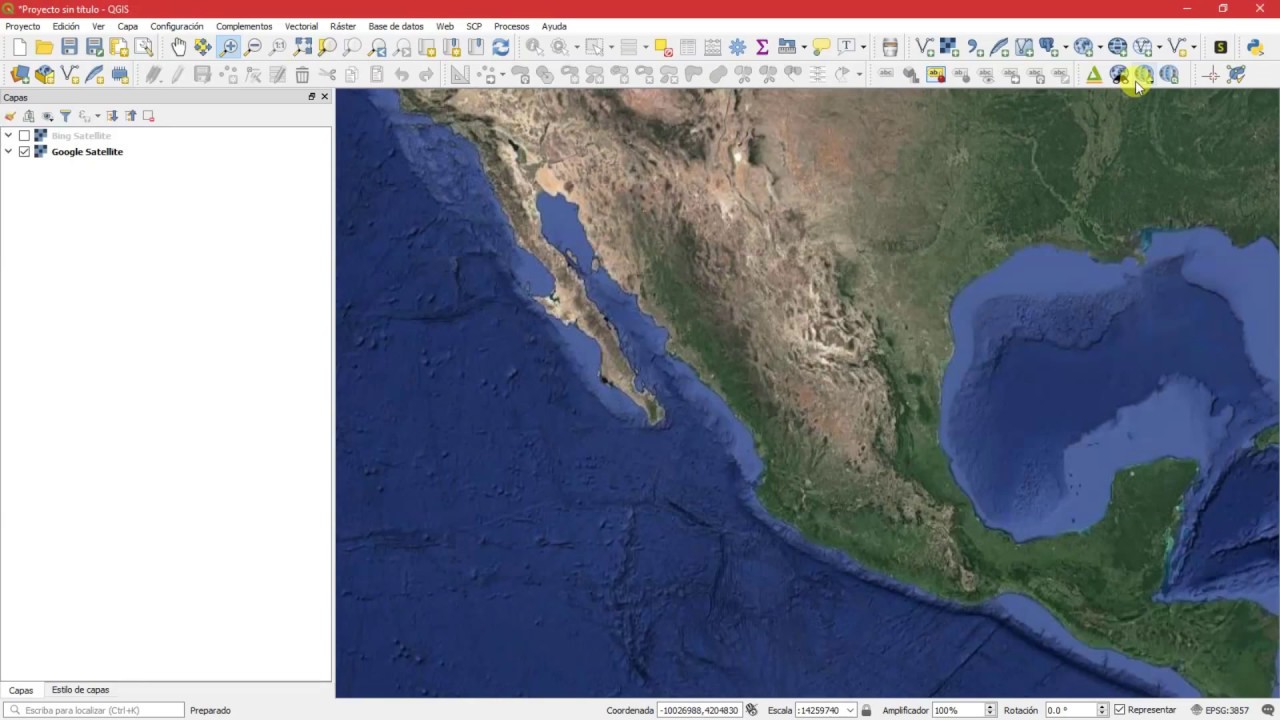Viewport: 1280px width, 720px height.
Task: Open the Processing Toolbox gear icon
Action: click(x=738, y=47)
